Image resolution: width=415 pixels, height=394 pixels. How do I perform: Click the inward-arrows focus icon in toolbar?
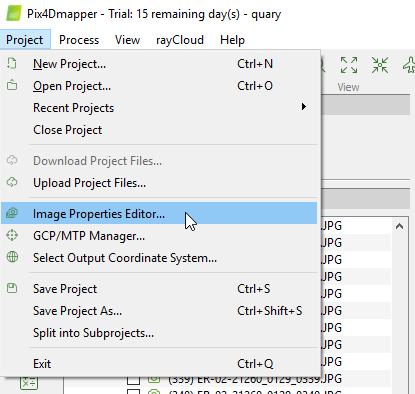pyautogui.click(x=380, y=65)
